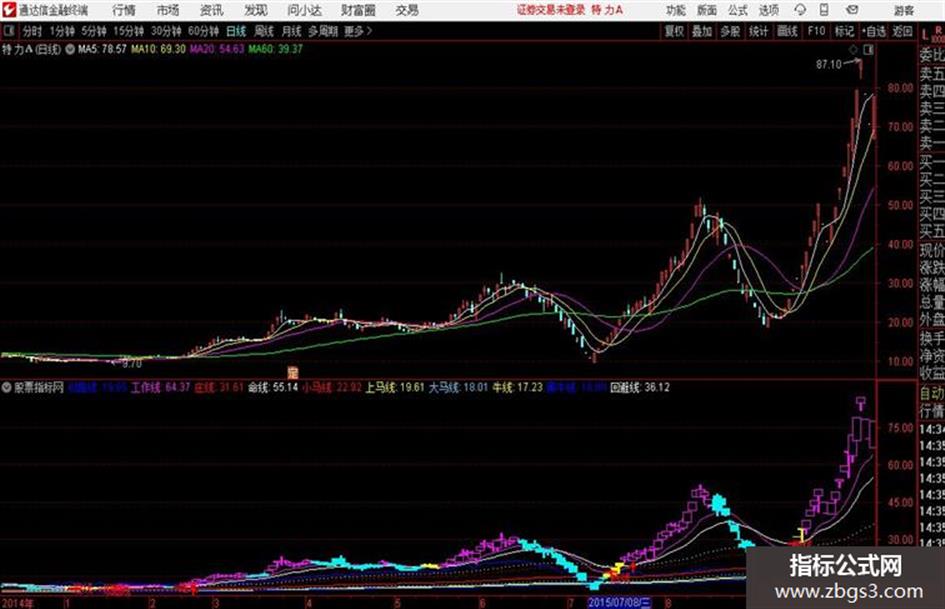Open the F10 company info button
The image size is (945, 609).
816,31
